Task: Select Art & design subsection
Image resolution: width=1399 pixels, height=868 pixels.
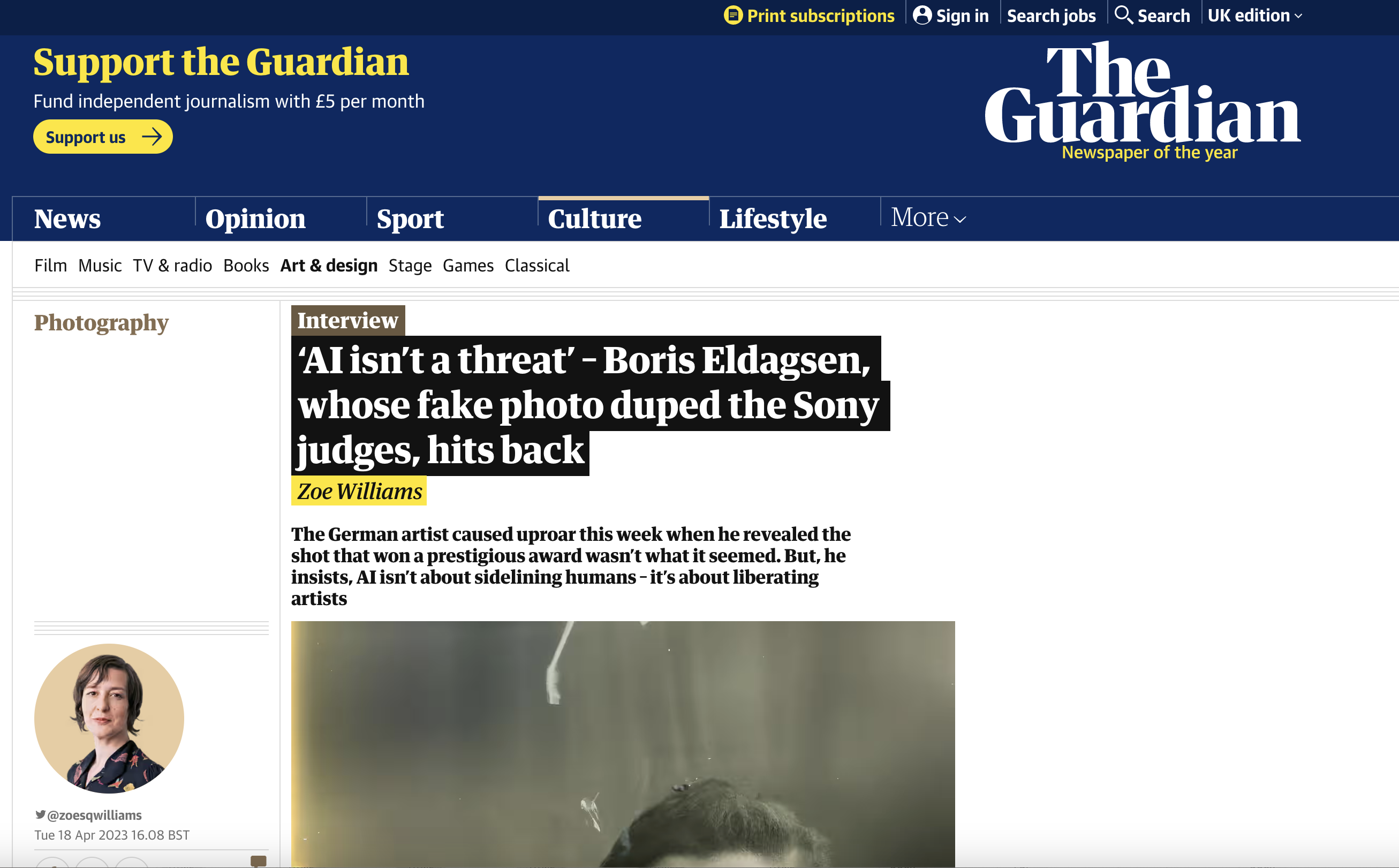Action: (x=329, y=265)
